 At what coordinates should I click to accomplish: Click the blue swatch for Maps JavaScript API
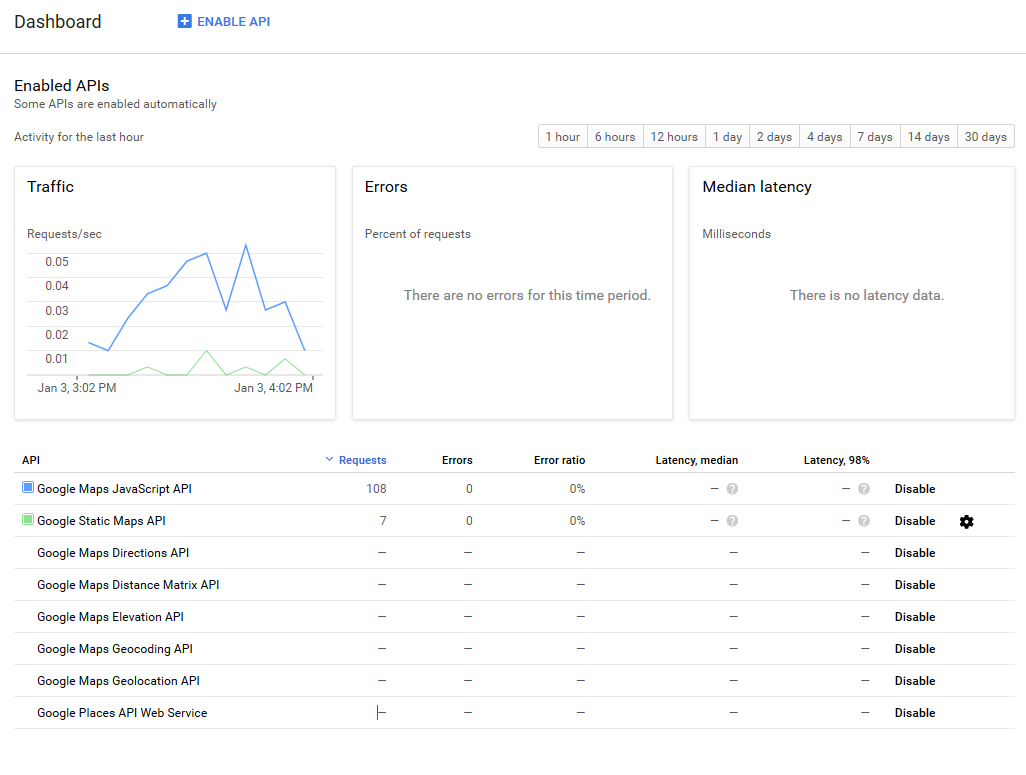tap(27, 487)
